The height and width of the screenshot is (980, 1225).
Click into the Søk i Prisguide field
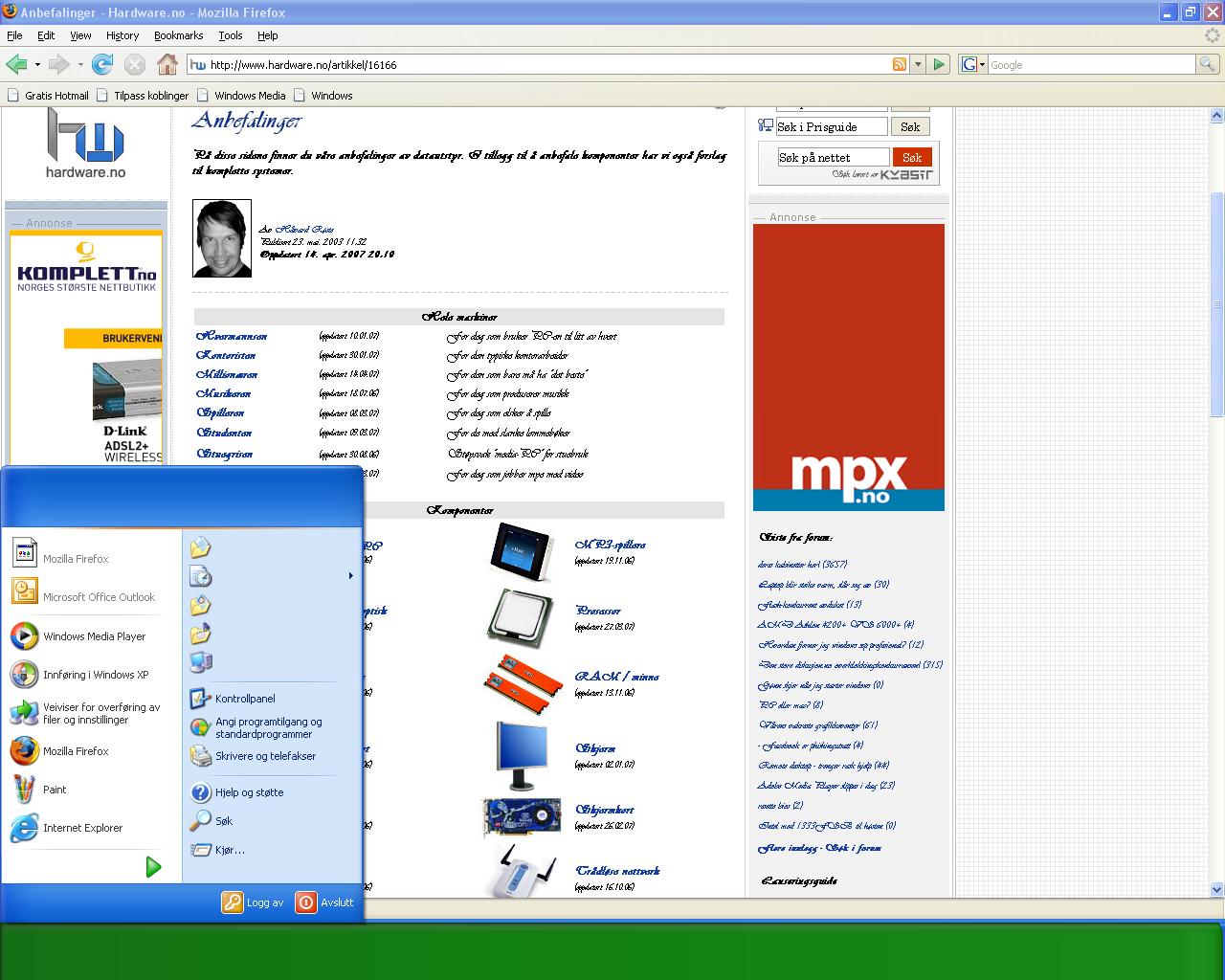click(x=831, y=126)
